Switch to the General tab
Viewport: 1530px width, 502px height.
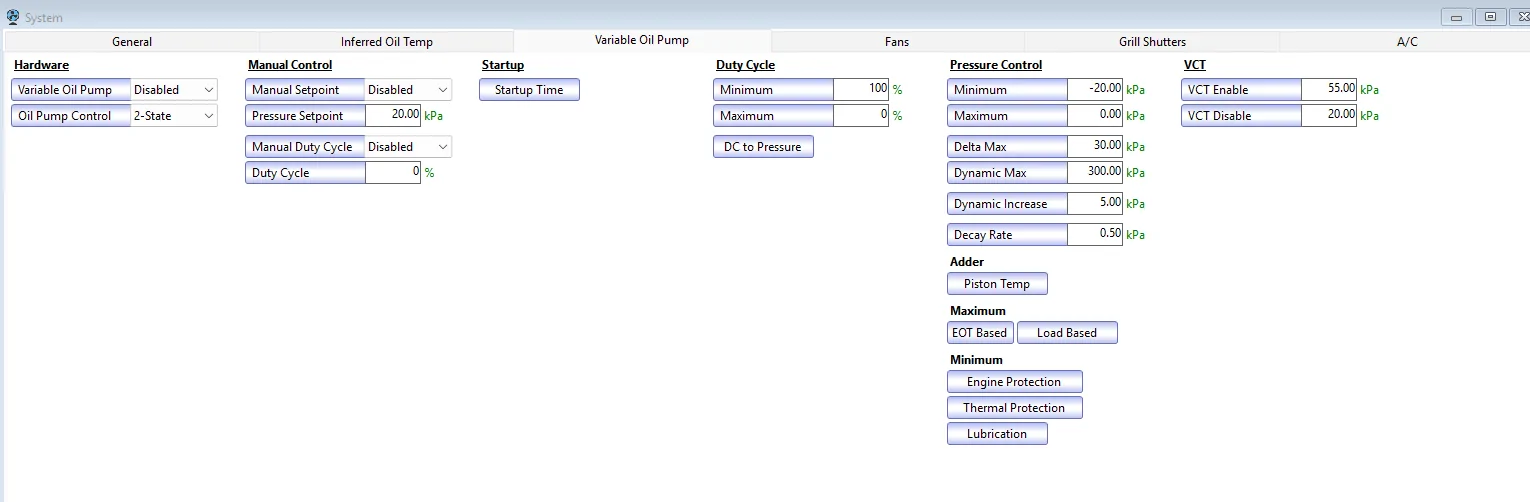(132, 42)
